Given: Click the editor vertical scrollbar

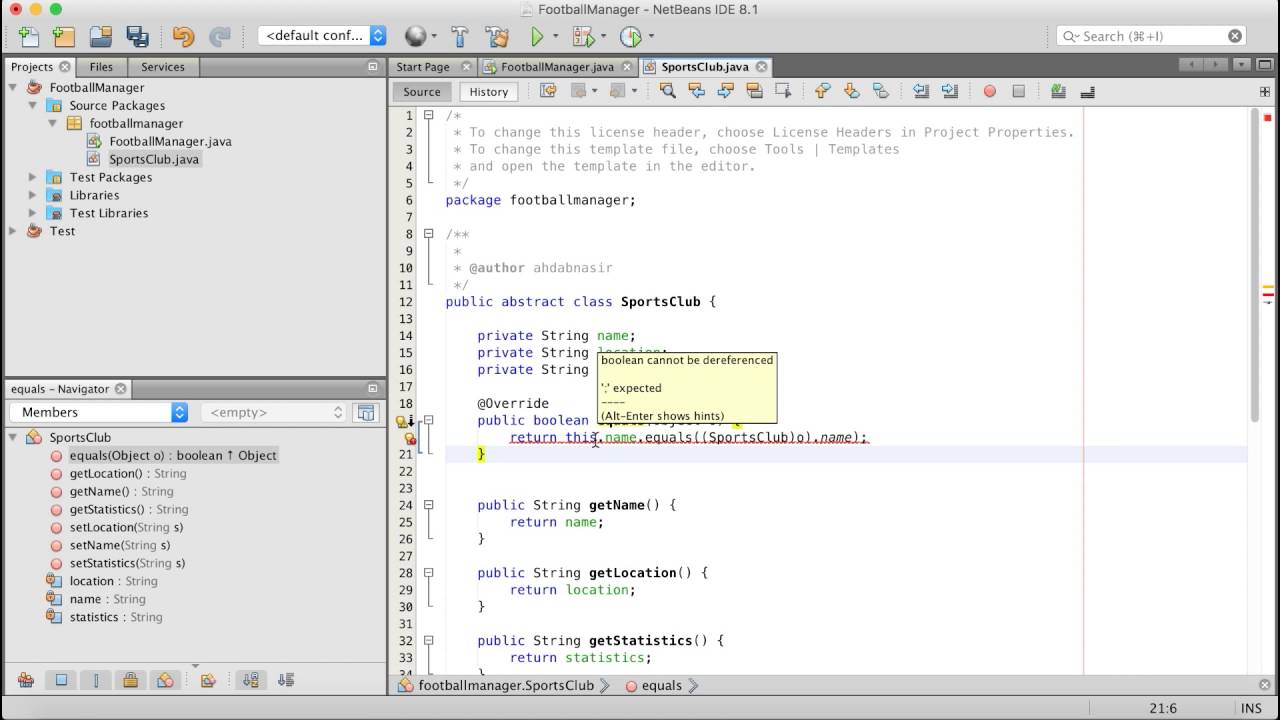Looking at the screenshot, I should (x=1256, y=265).
